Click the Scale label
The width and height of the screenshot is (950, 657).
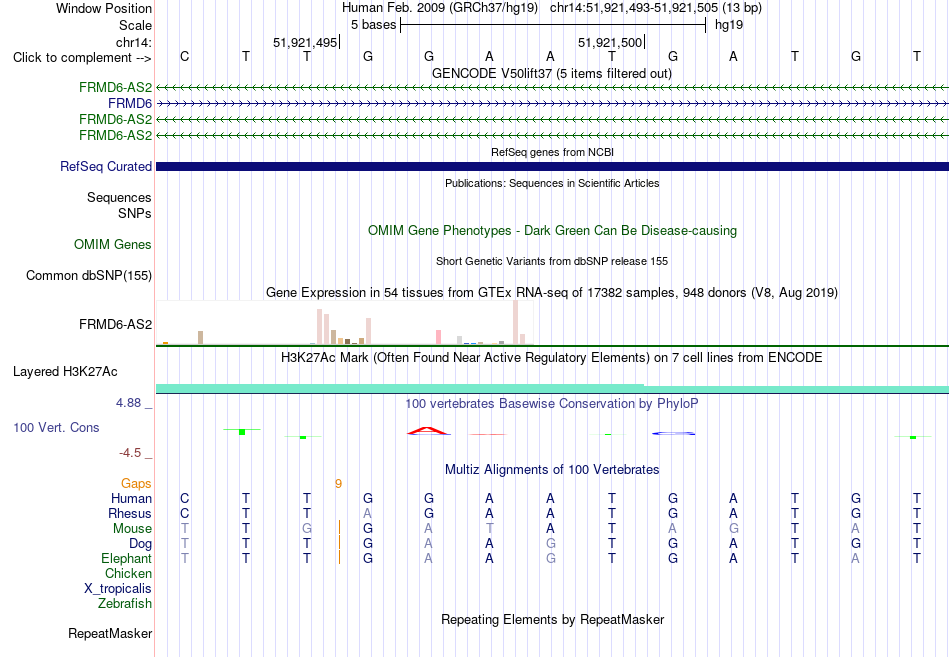pos(135,25)
